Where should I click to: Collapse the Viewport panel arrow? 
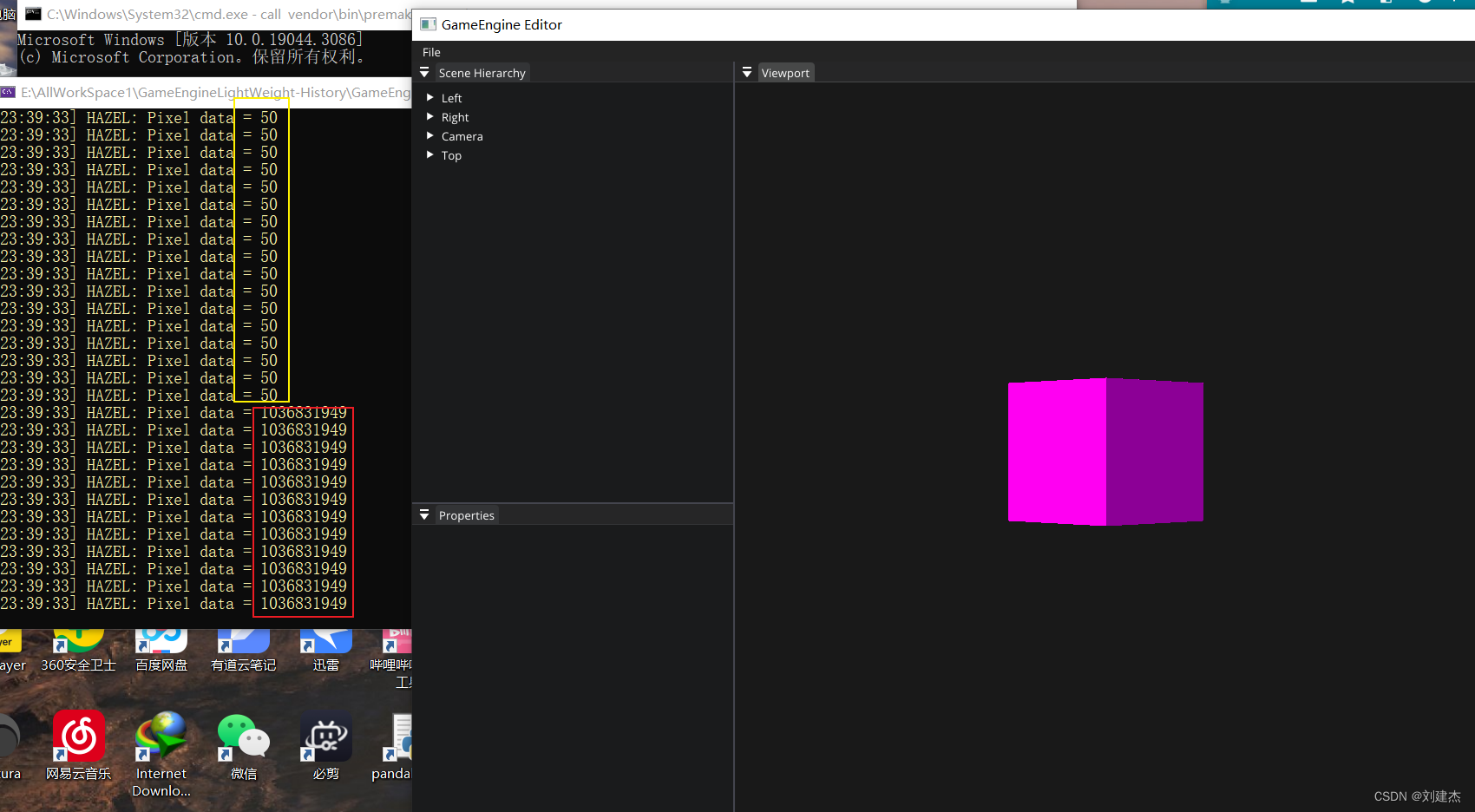pyautogui.click(x=747, y=73)
